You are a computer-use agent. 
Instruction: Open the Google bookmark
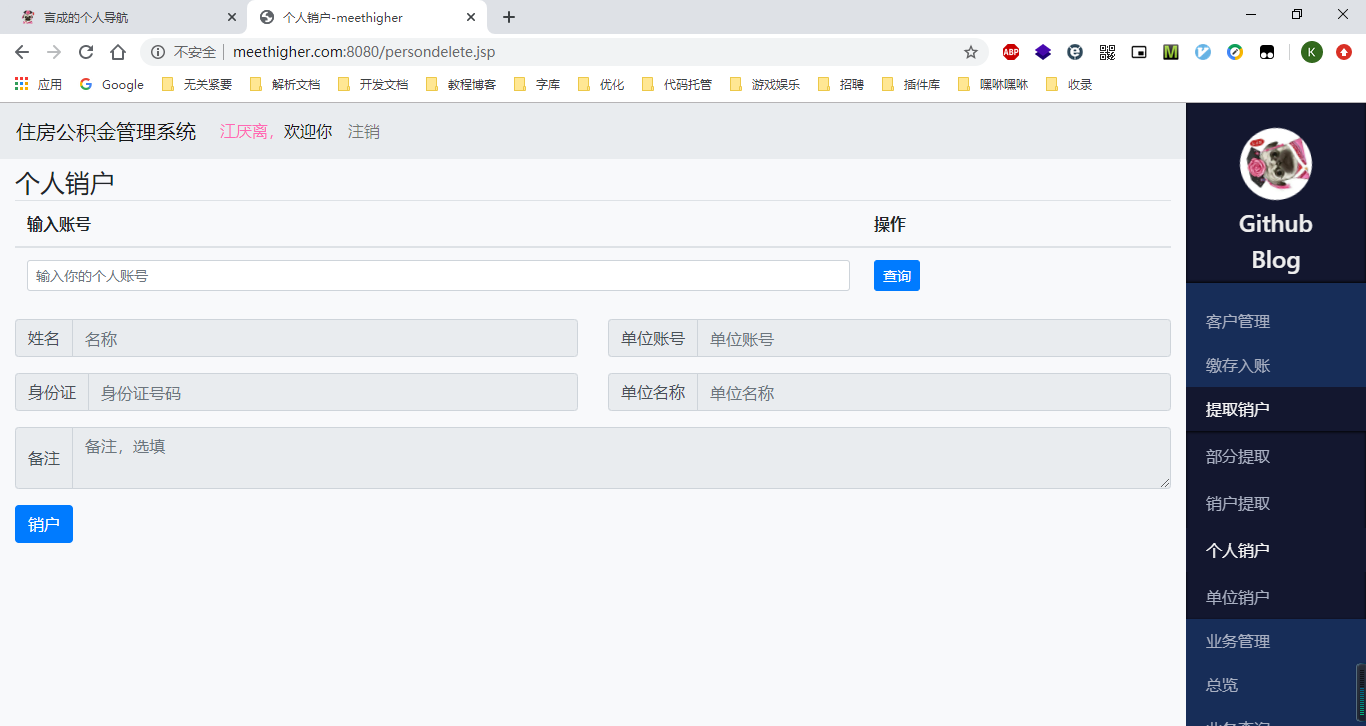(x=112, y=85)
